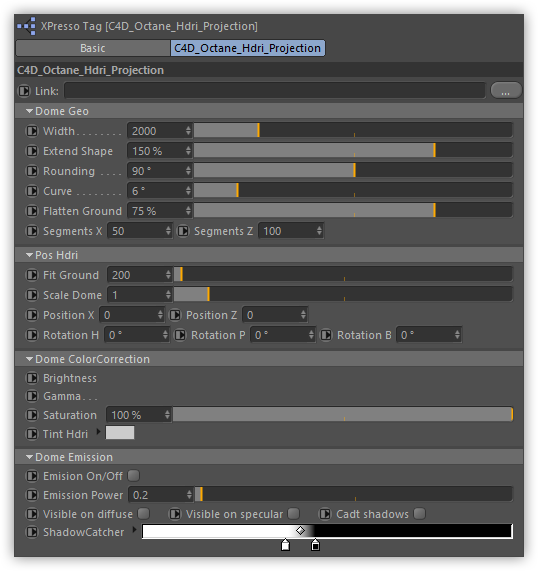This screenshot has height=571, width=538.
Task: Click the Saturation value stepper arrows
Action: 167,415
